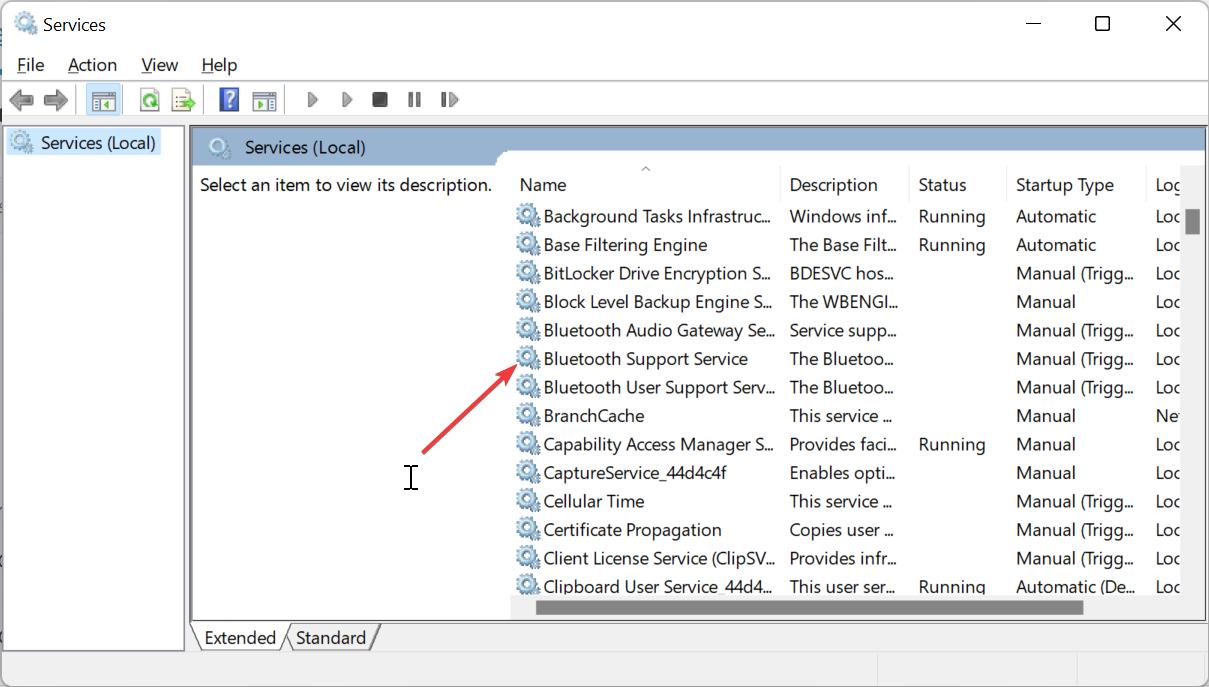Open the File menu
This screenshot has height=687, width=1209.
31,65
